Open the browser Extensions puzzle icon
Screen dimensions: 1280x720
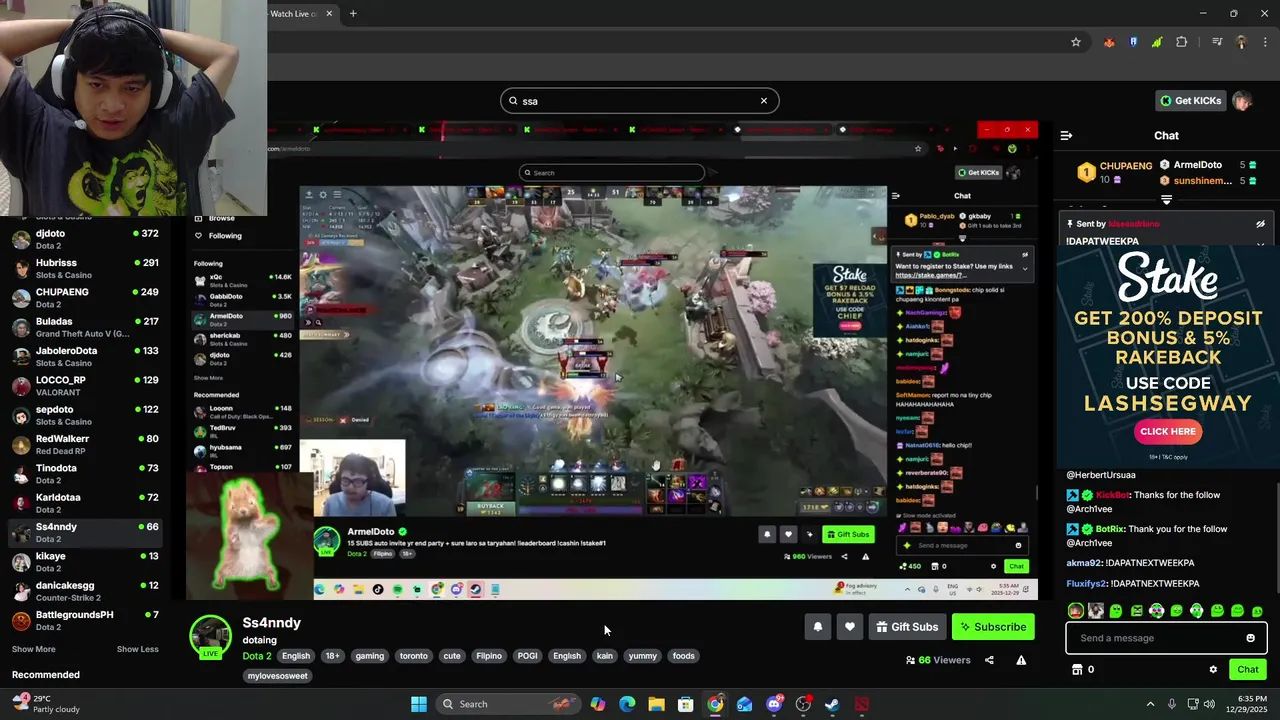[x=1182, y=42]
